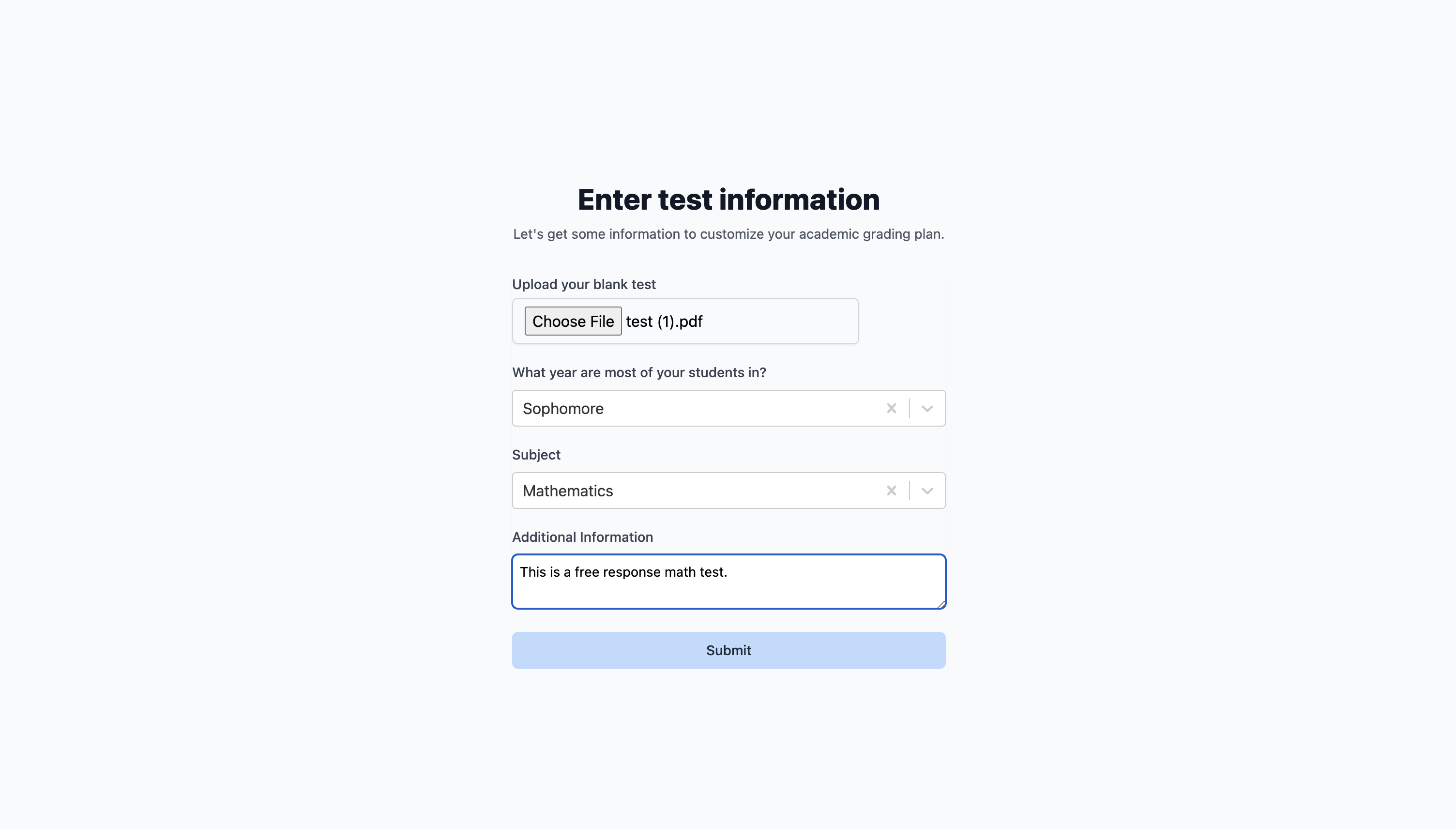Click the test (1).pdf file name
Screen dimensions: 1456x829
[664, 321]
